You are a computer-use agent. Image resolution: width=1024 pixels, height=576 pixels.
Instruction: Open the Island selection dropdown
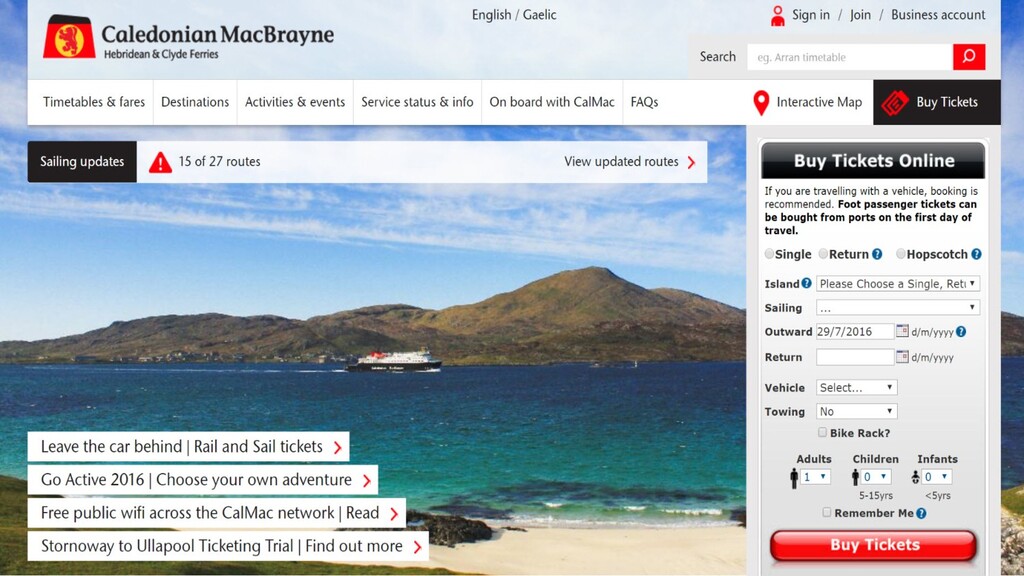[898, 283]
